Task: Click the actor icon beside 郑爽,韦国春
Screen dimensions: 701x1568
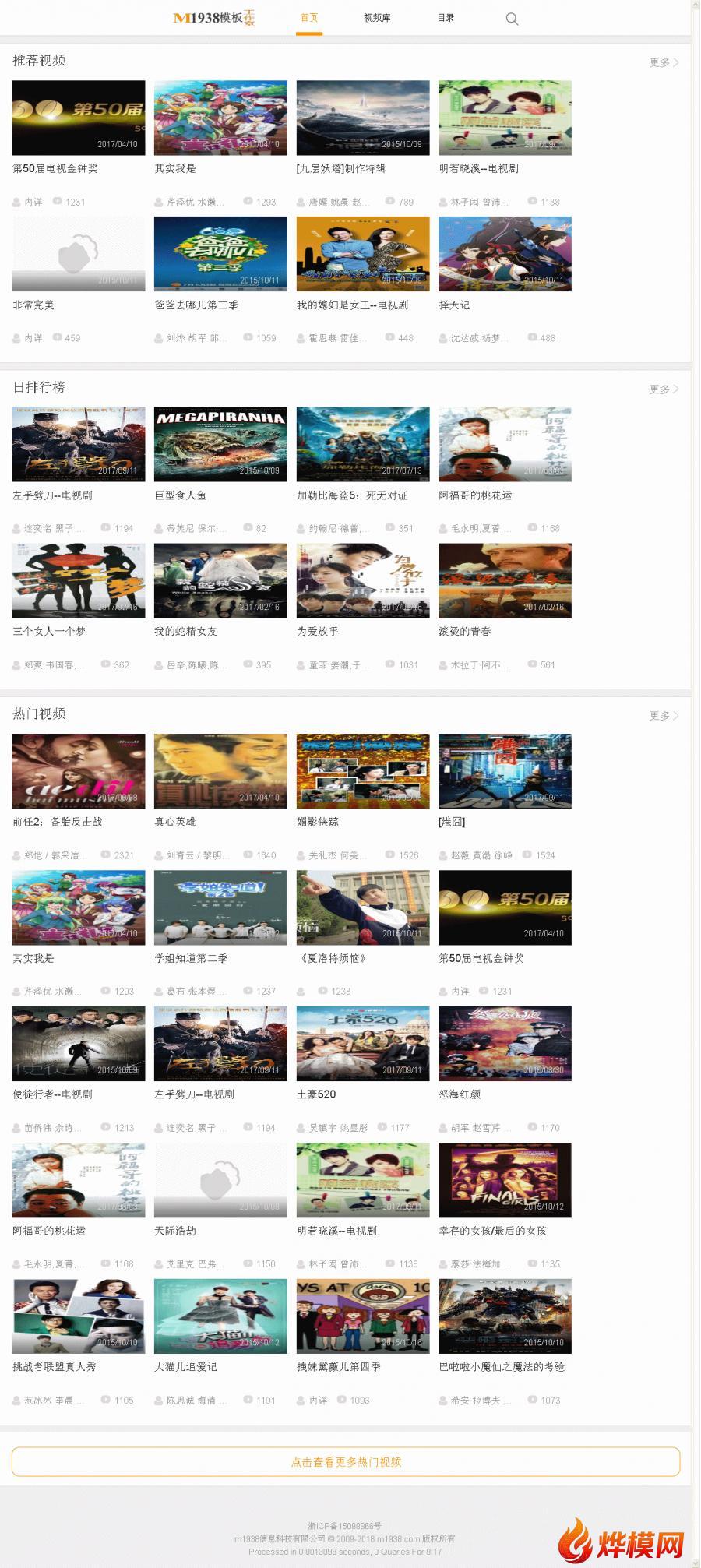Action: point(17,665)
